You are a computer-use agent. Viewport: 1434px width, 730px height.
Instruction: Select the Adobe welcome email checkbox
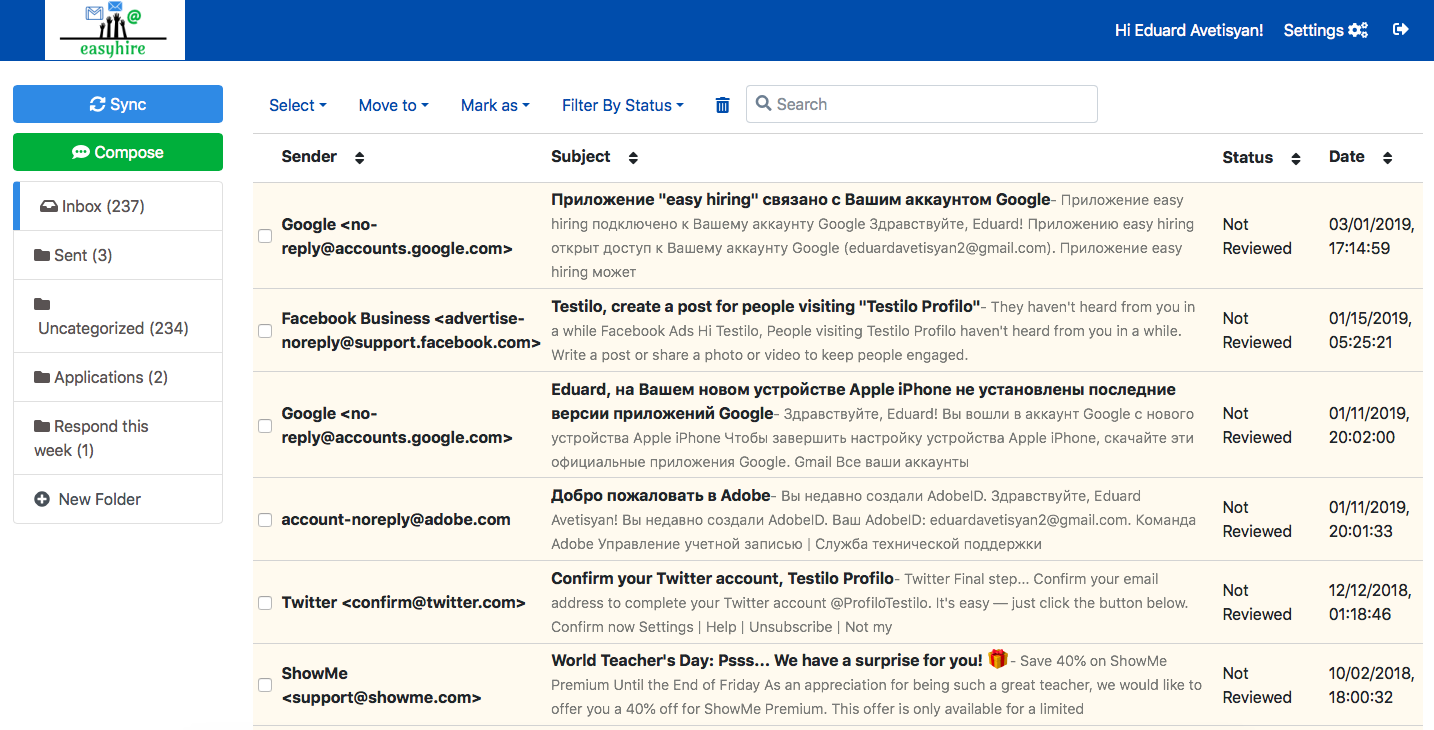(264, 520)
